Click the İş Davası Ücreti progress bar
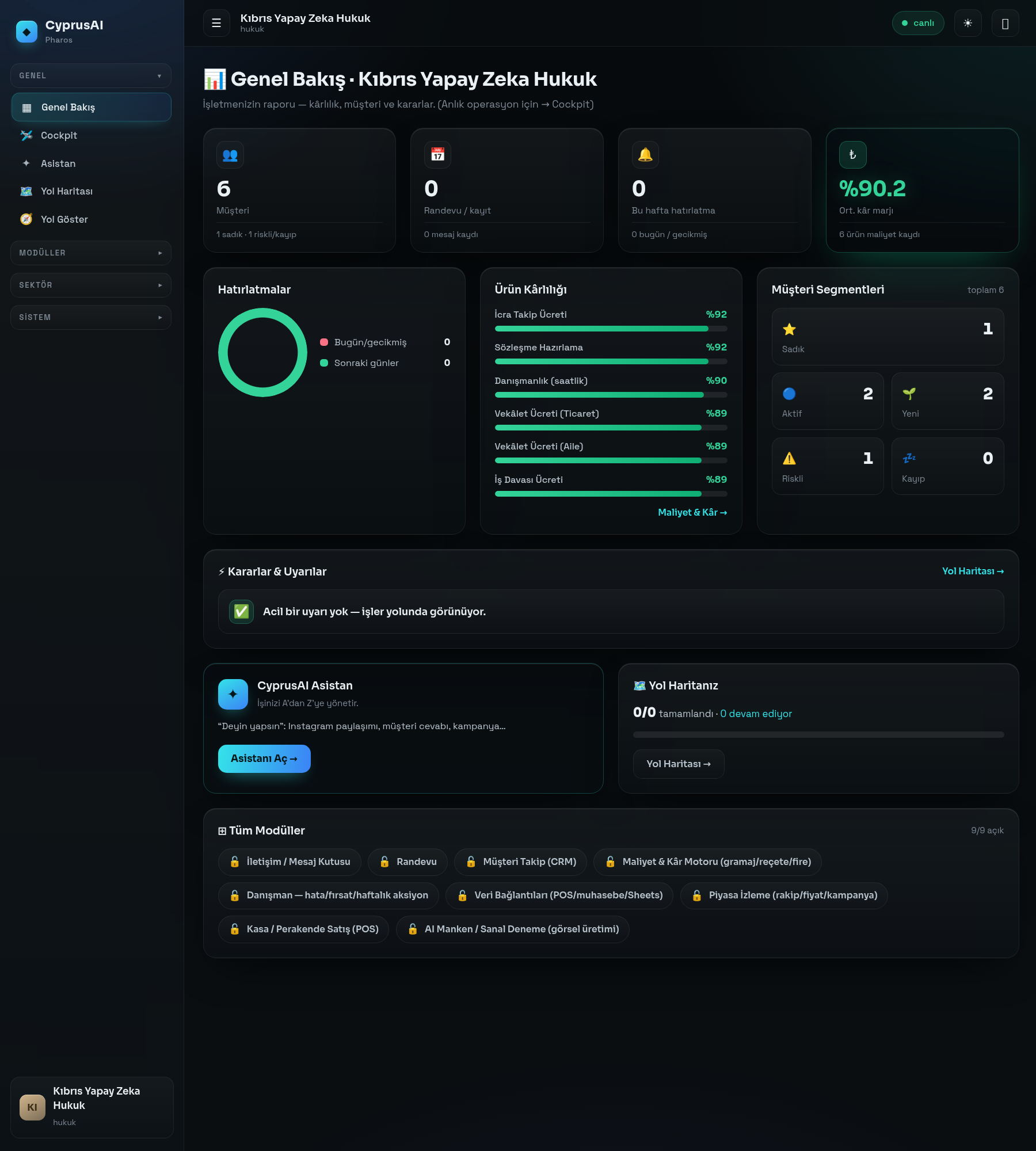Viewport: 1036px width, 1151px height. tap(611, 494)
